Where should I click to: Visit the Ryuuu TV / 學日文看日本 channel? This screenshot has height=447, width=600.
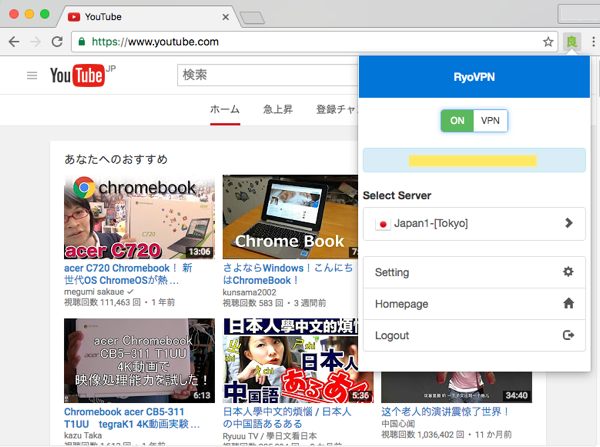coord(270,436)
